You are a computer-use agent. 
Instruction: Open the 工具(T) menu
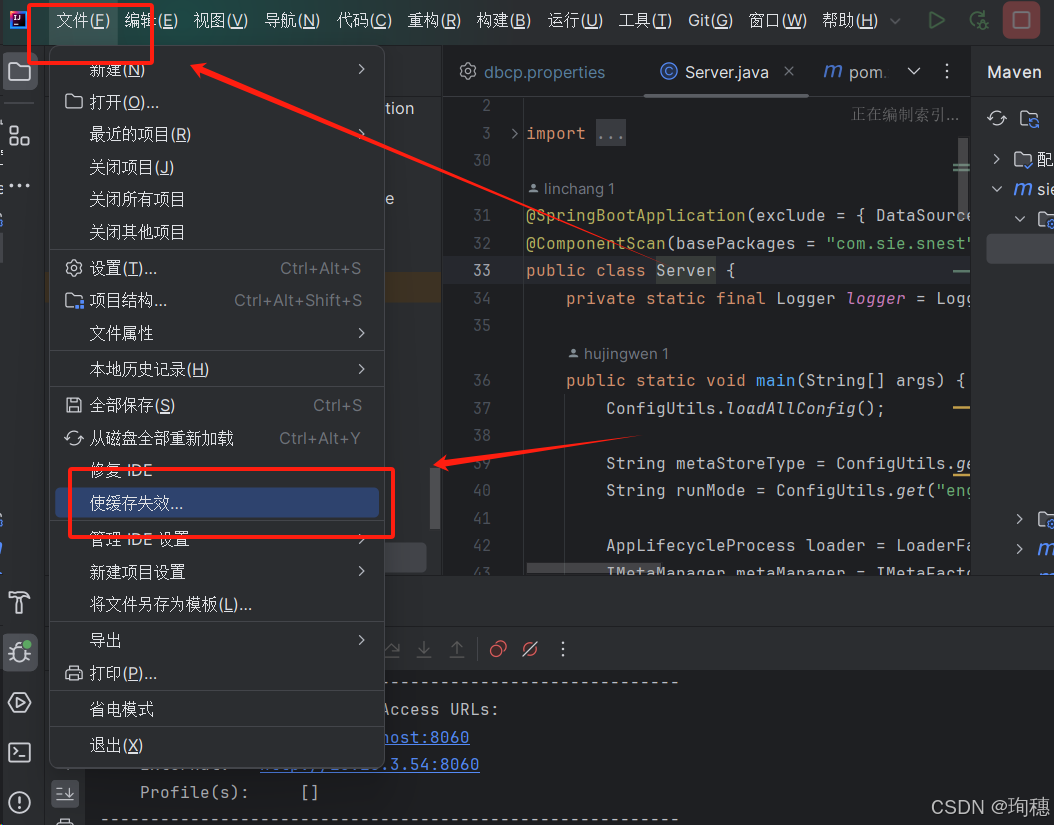tap(645, 20)
